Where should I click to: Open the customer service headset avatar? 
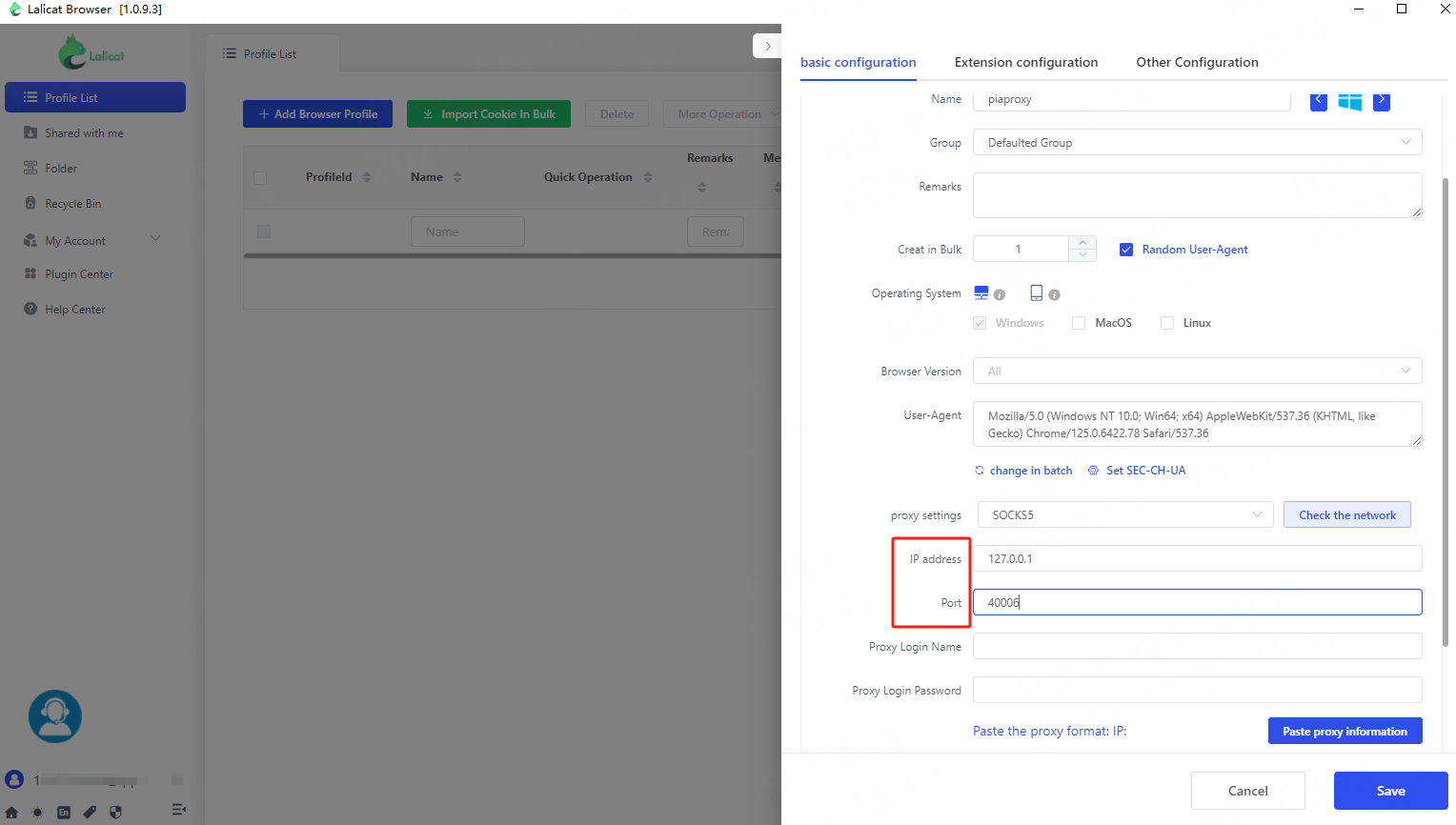(x=55, y=716)
